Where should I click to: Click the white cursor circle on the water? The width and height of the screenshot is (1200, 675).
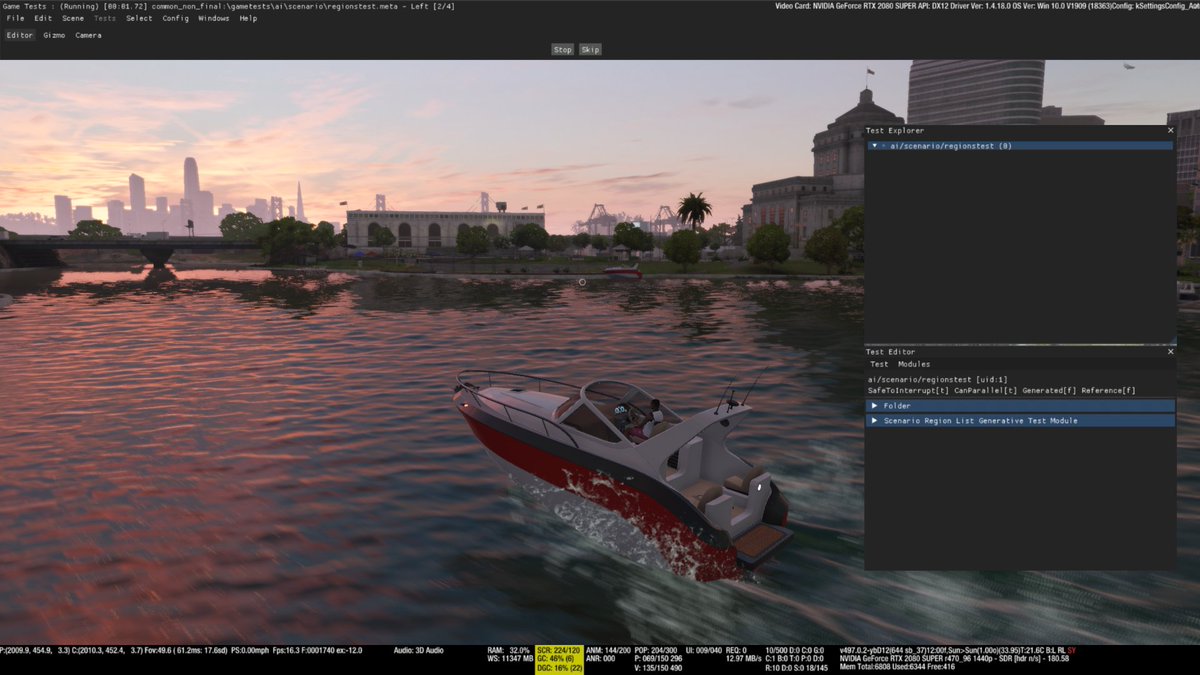click(x=582, y=282)
